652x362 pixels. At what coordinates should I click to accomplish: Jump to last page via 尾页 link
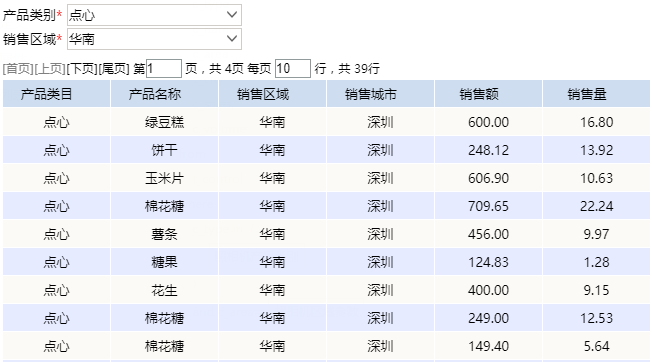click(114, 69)
